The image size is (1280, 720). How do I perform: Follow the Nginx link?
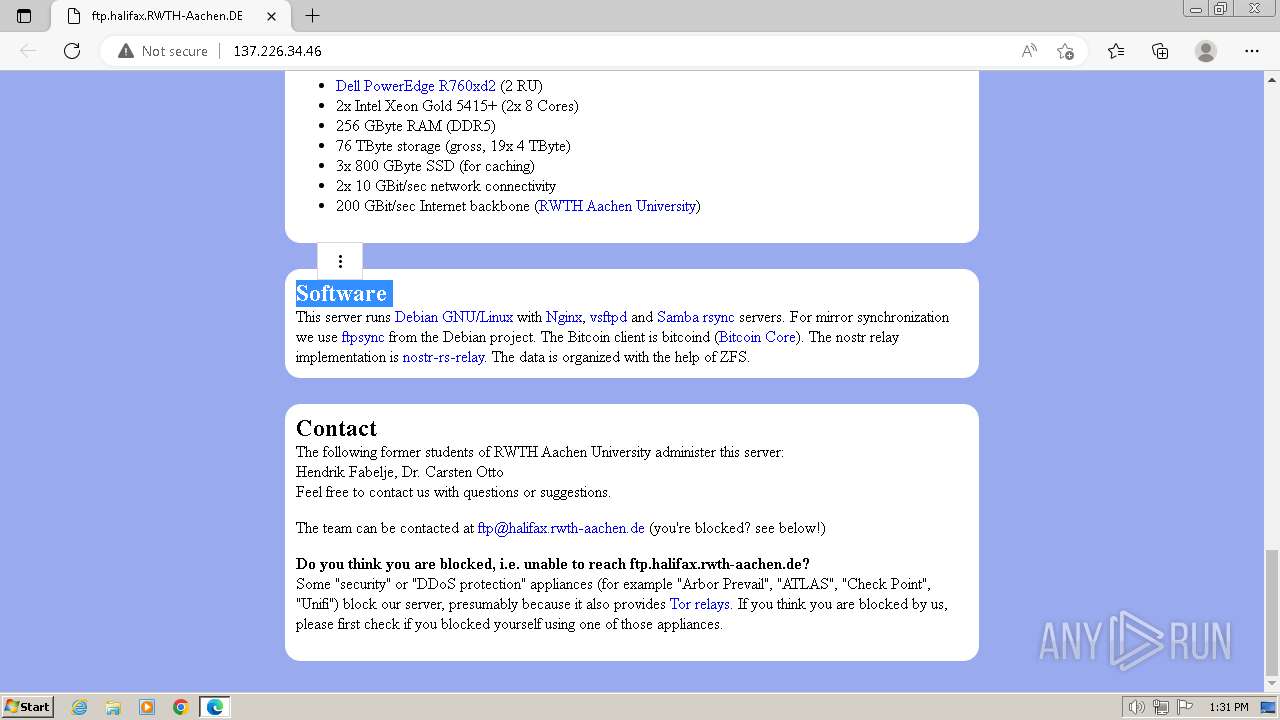tap(564, 317)
